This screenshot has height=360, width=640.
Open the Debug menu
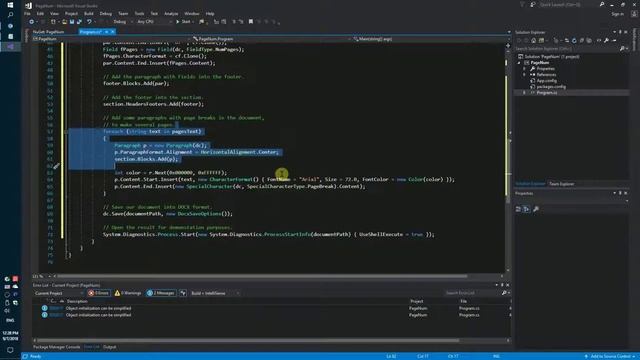(x=105, y=13)
